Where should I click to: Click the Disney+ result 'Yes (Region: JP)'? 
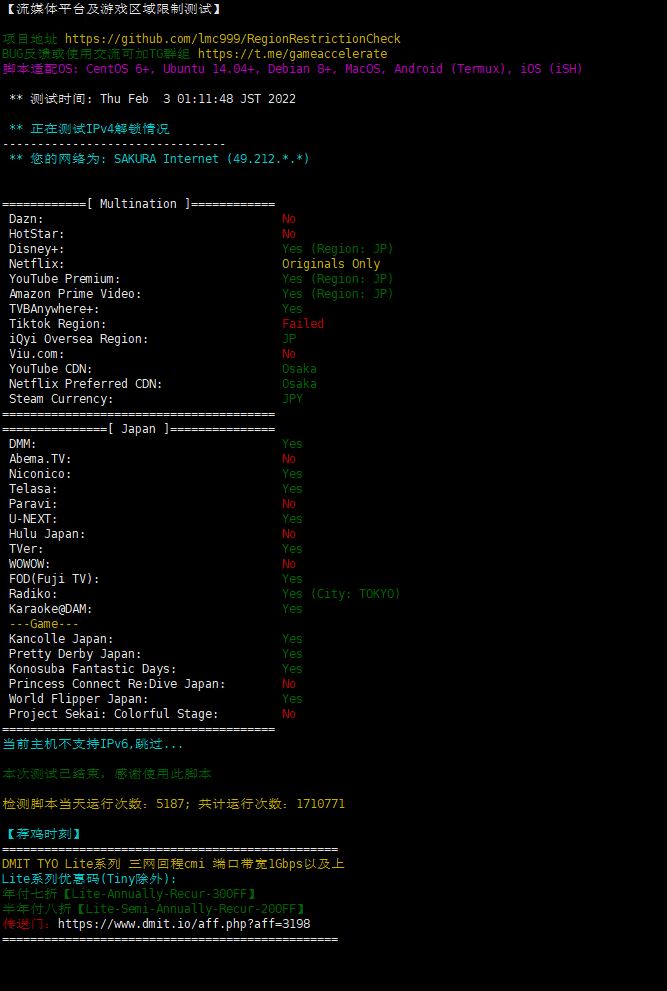pyautogui.click(x=338, y=249)
